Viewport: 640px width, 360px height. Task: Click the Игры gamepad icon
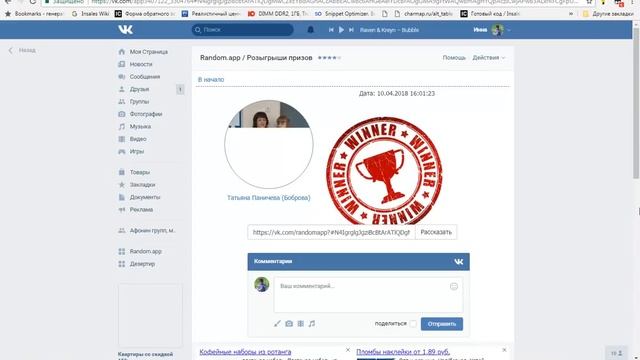(122, 151)
